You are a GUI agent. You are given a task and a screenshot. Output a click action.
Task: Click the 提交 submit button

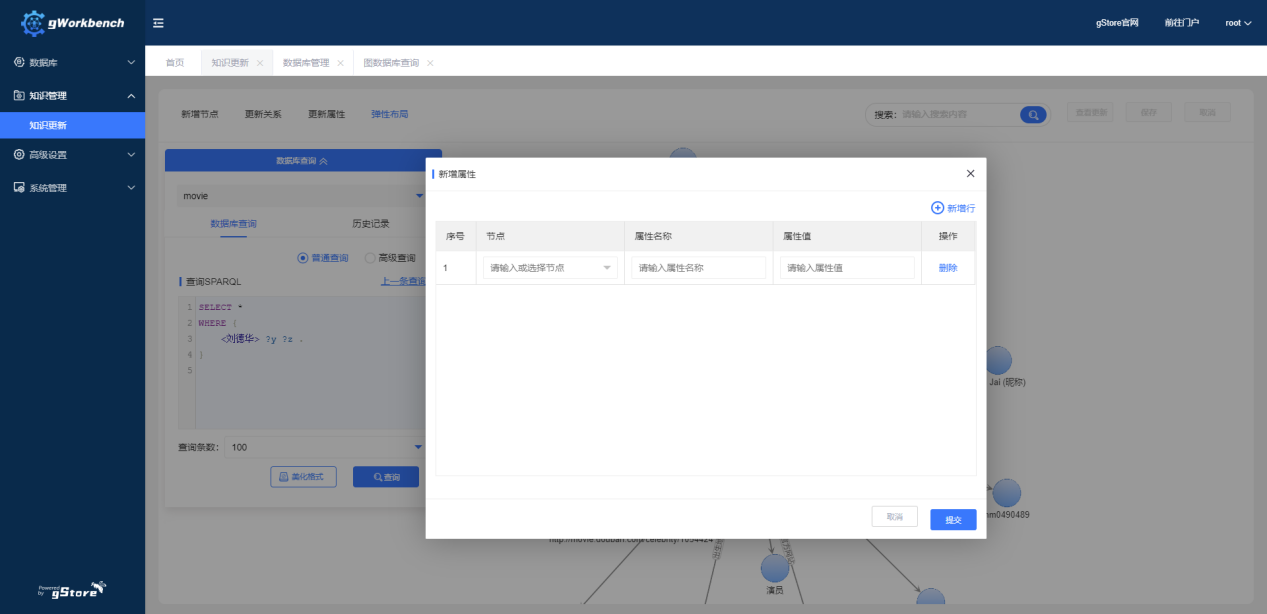(952, 520)
